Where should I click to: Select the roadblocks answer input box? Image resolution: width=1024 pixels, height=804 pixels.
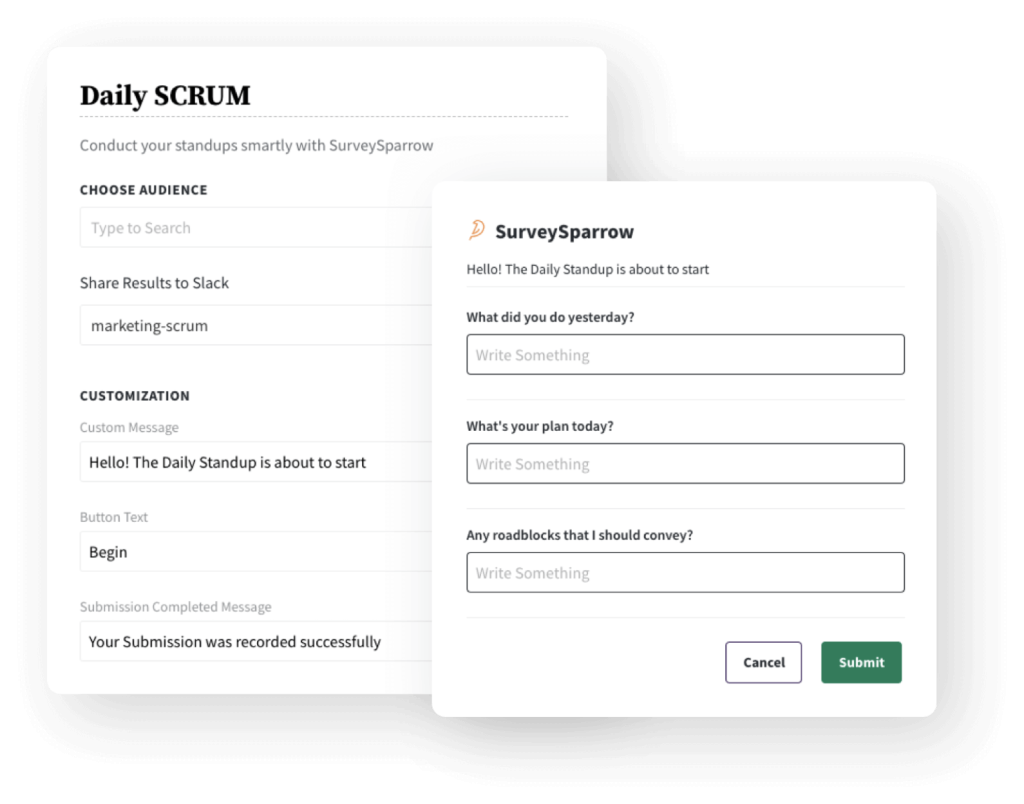coord(685,573)
